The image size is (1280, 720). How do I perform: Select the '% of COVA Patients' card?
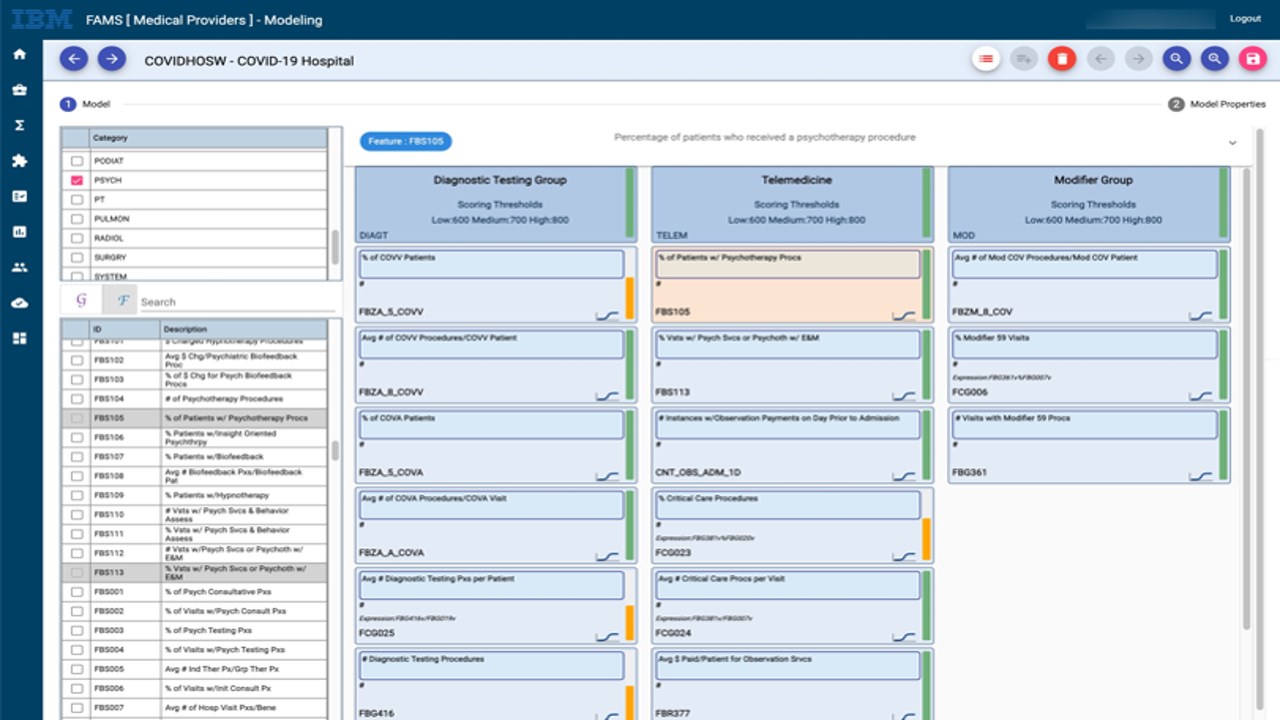click(496, 444)
